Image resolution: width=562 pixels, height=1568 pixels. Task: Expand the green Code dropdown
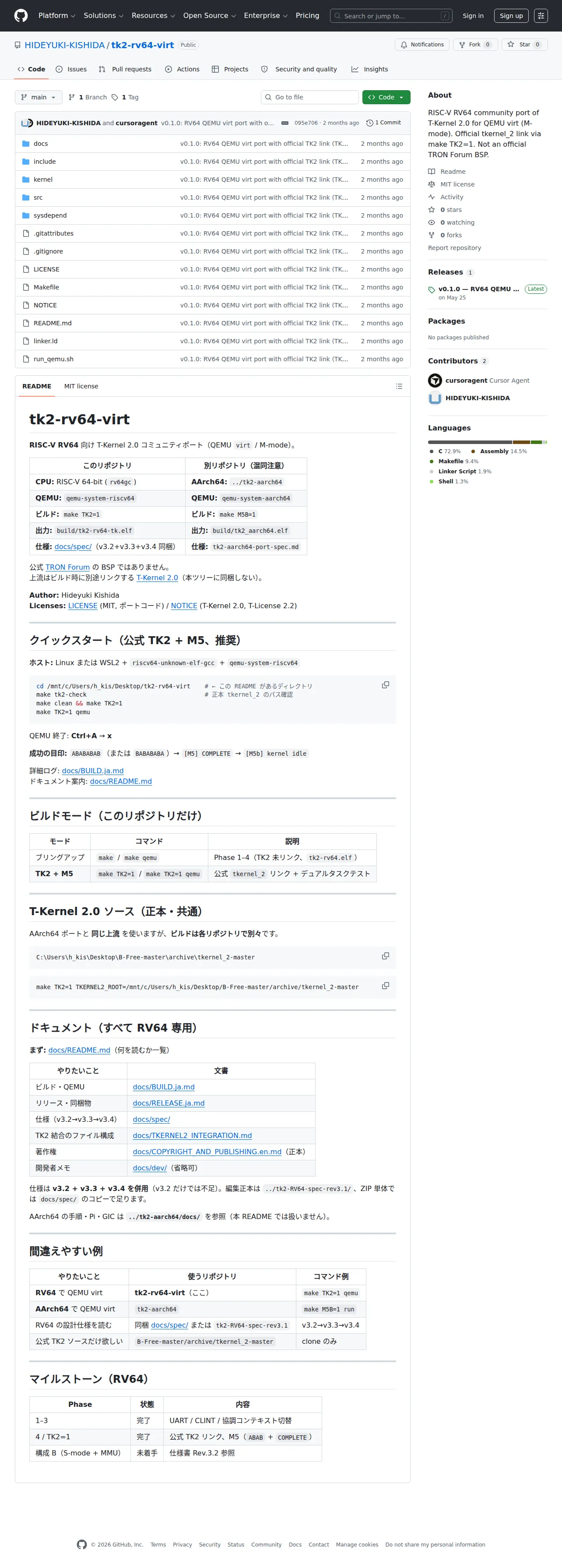pos(386,97)
